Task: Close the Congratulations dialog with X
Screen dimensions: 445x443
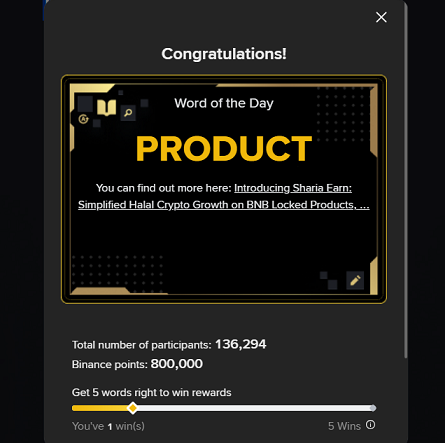Action: [381, 17]
